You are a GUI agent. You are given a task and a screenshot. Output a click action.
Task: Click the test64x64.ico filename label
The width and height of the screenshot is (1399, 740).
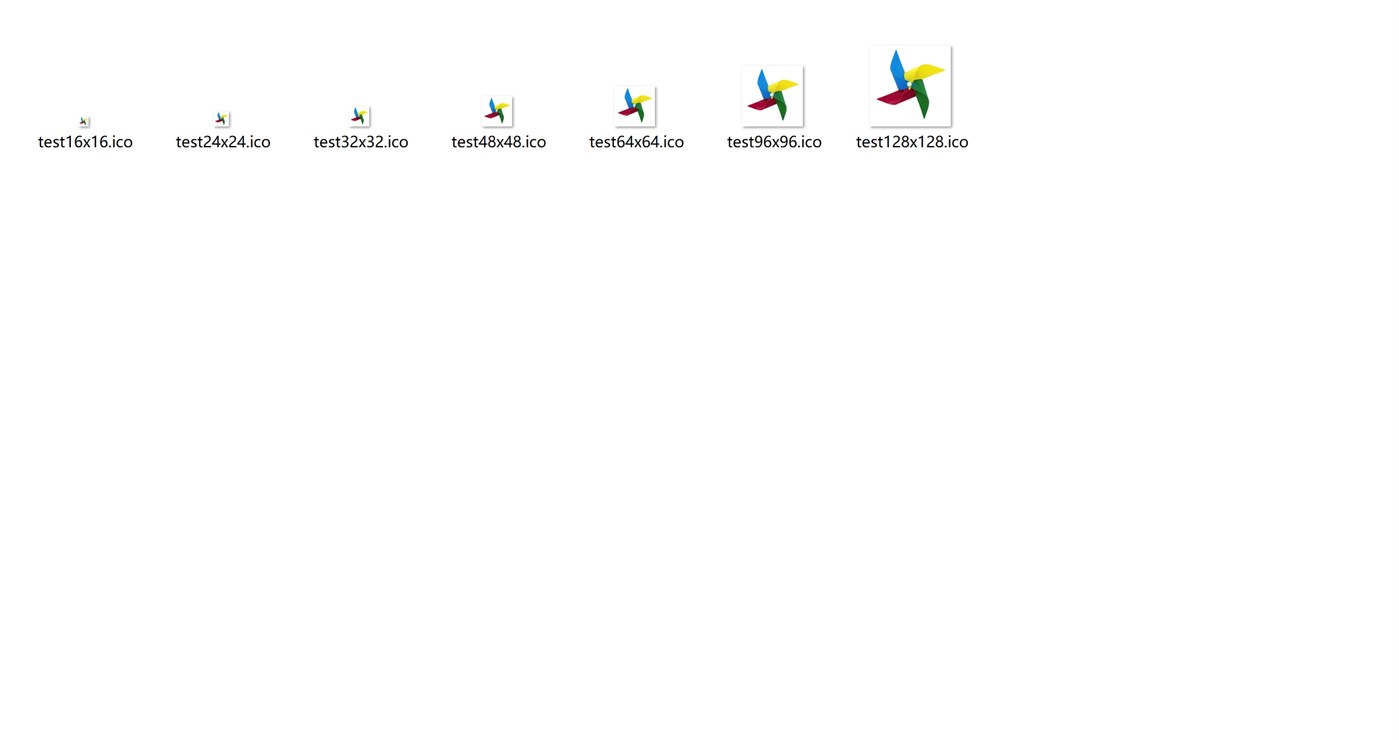(636, 142)
